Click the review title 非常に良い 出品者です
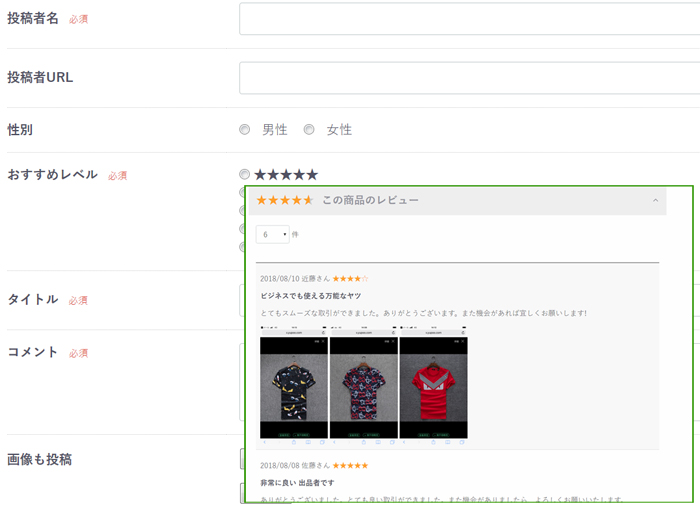Screen dimensions: 700x505 click(x=297, y=483)
